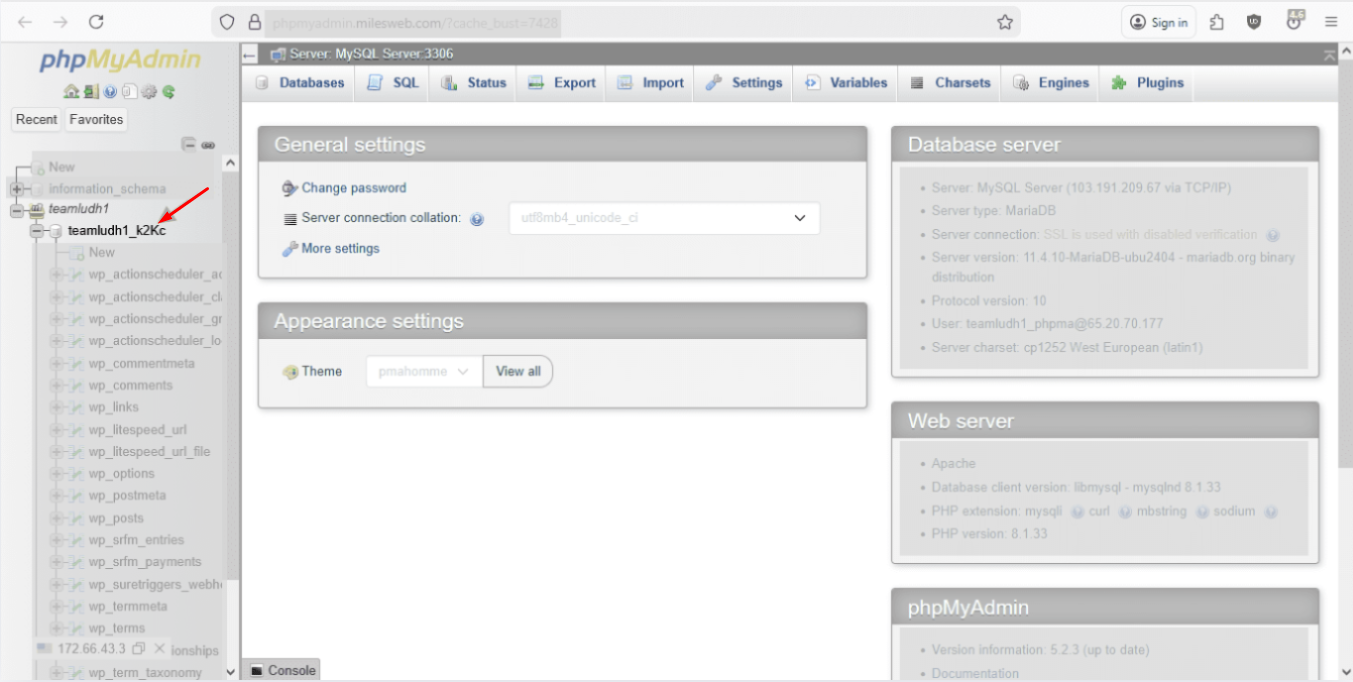Open the Variables tab
1353x682 pixels.
click(x=845, y=83)
